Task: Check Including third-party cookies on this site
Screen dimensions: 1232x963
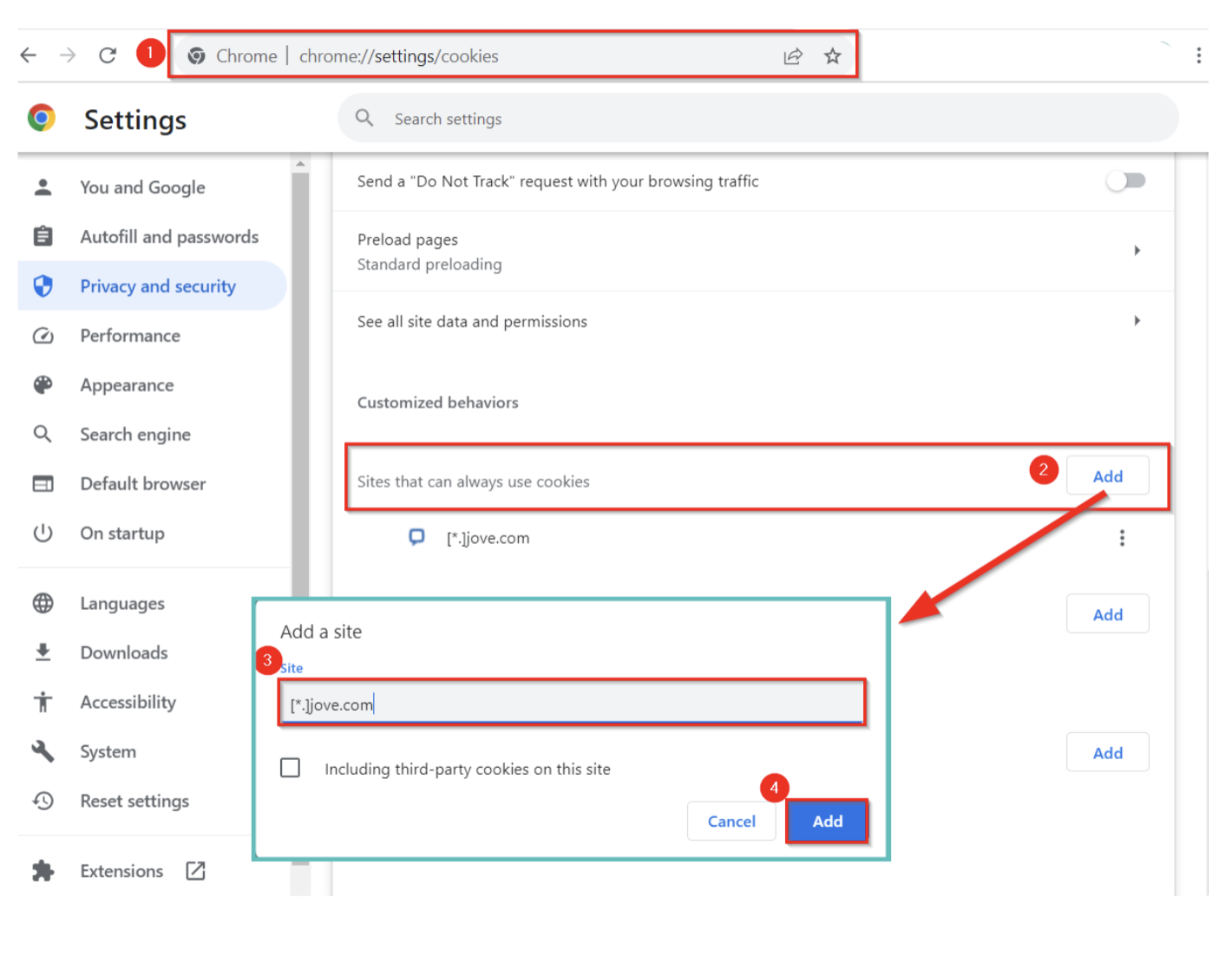Action: [291, 768]
